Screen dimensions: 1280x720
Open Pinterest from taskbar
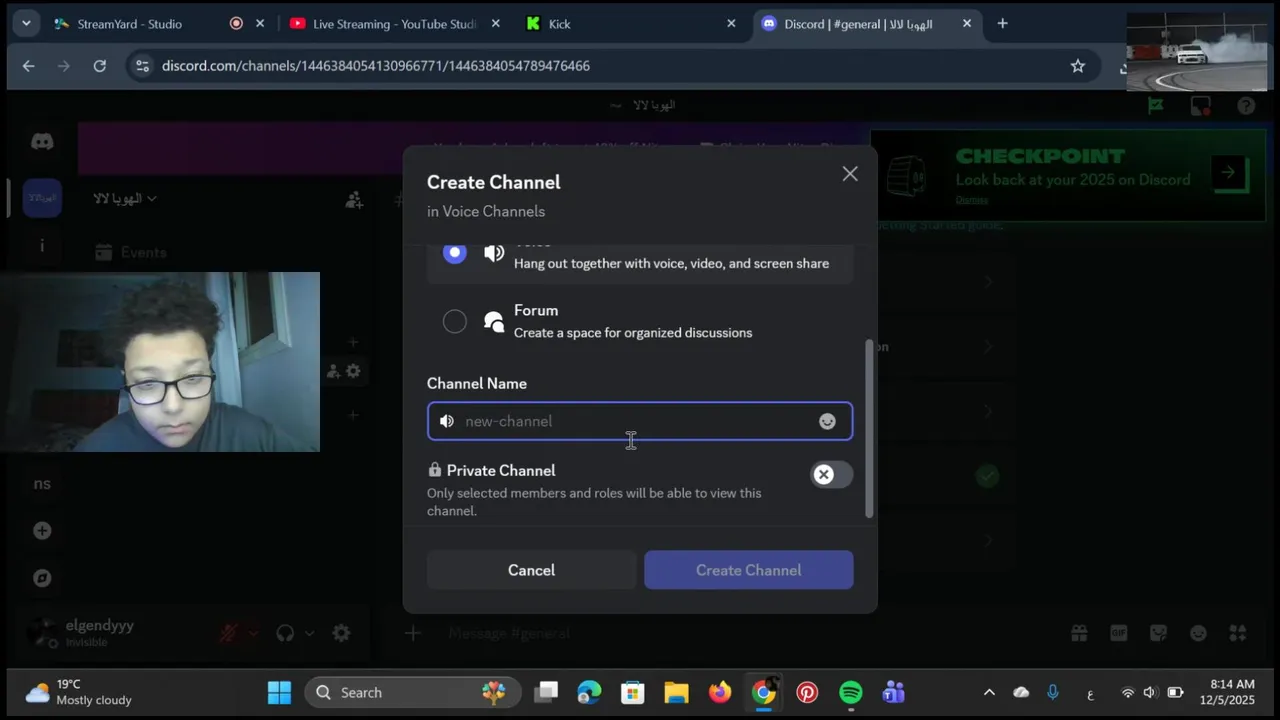(807, 692)
